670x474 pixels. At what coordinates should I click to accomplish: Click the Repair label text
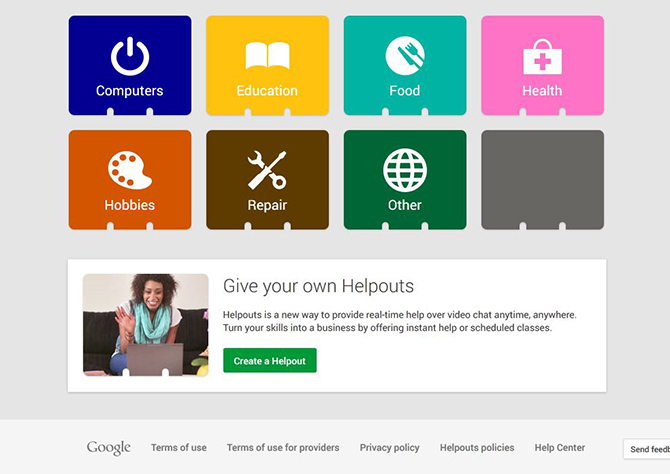[267, 205]
